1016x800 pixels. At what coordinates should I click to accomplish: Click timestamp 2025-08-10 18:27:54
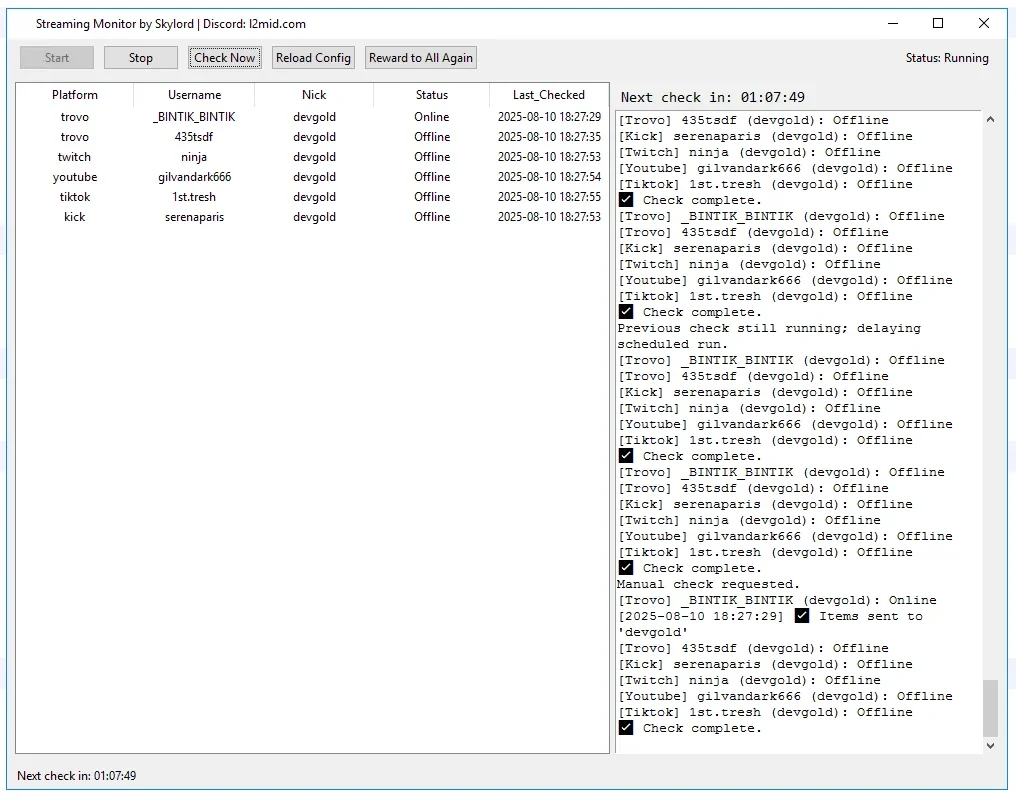(549, 177)
